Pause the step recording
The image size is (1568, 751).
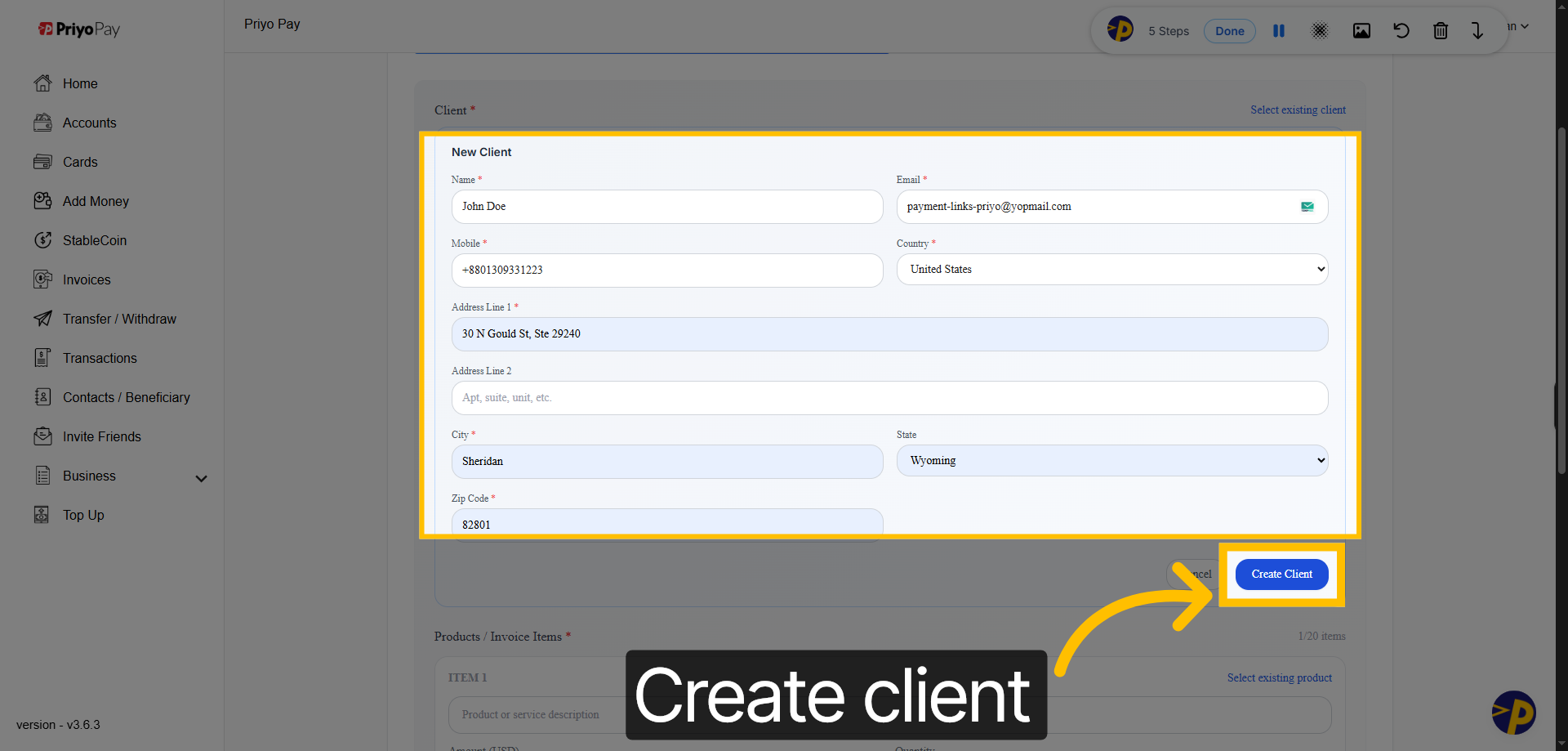click(x=1279, y=30)
